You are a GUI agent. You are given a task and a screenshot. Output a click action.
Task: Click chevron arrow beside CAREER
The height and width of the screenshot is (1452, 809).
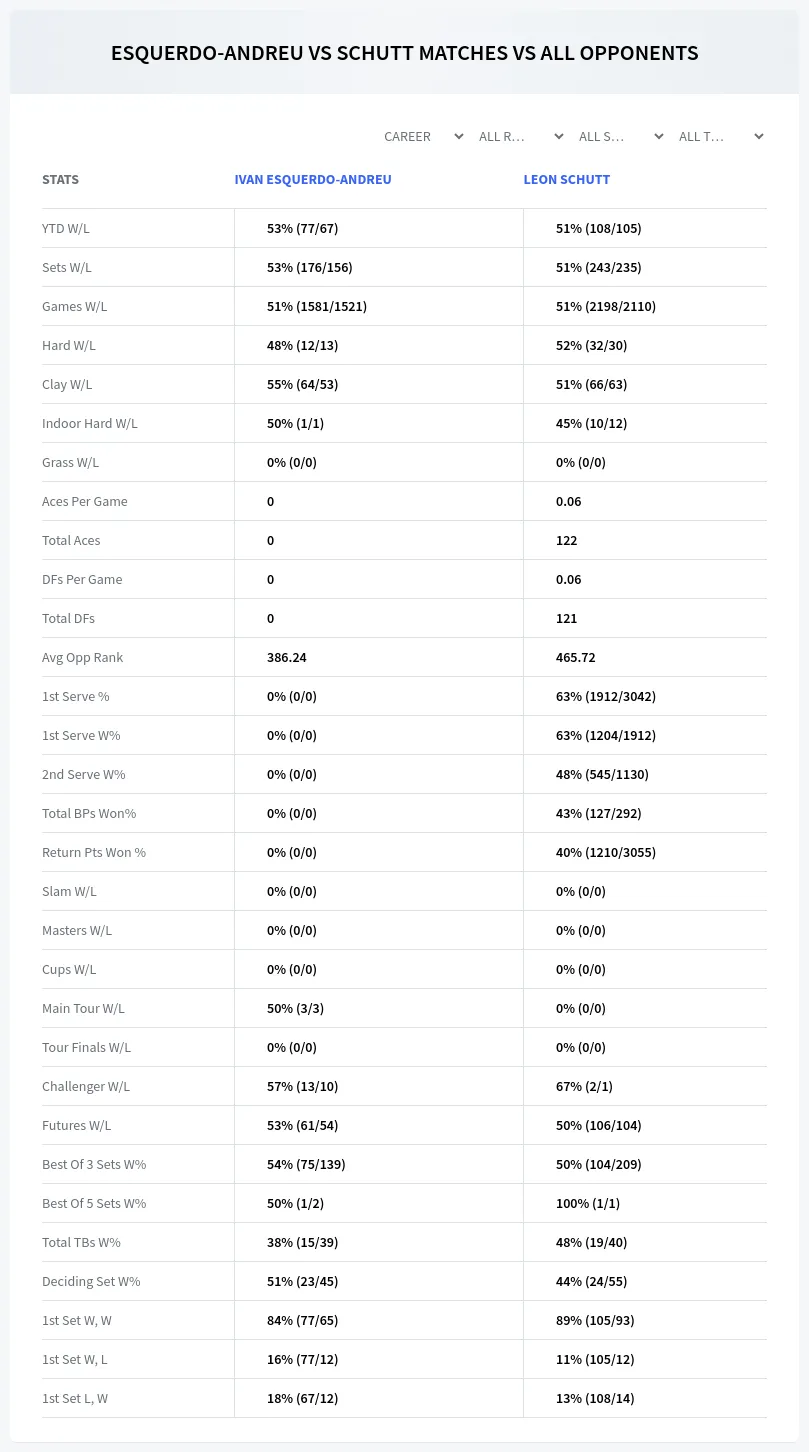pos(459,136)
